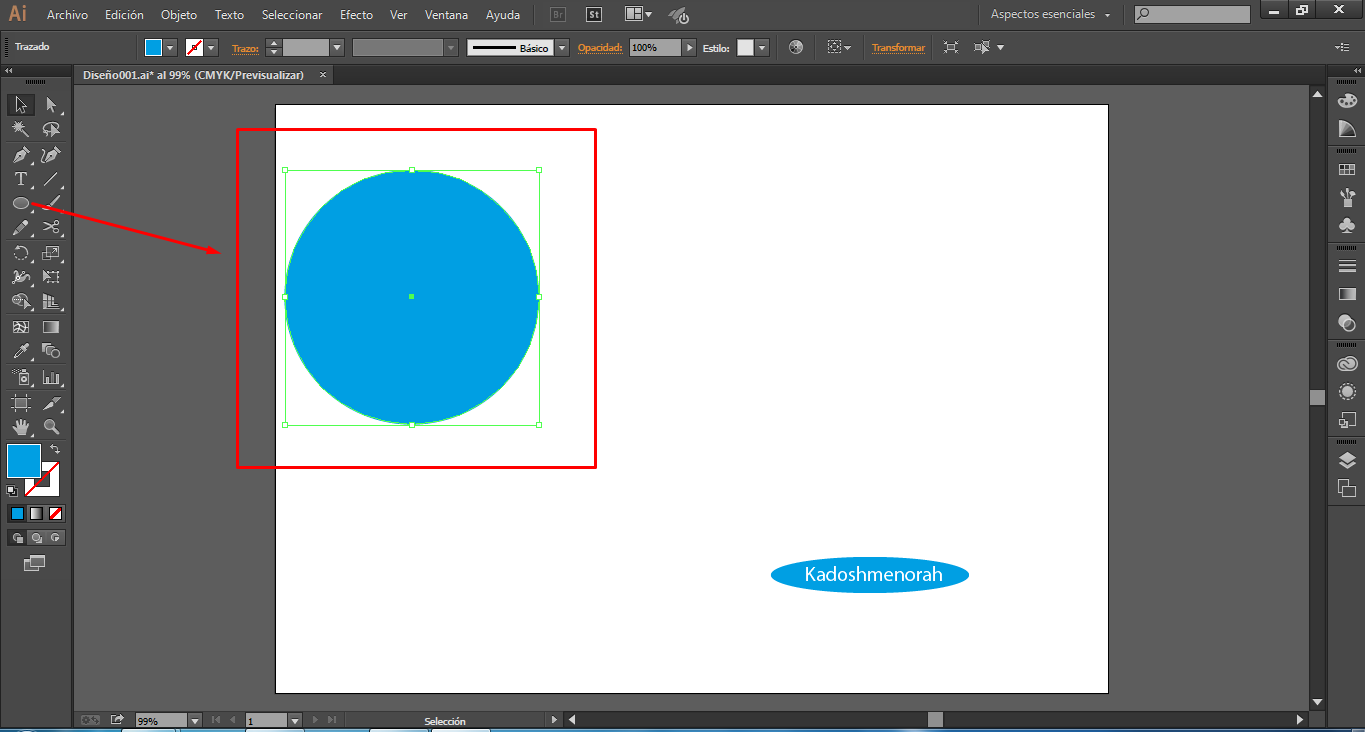Open the Edición menu

click(124, 15)
